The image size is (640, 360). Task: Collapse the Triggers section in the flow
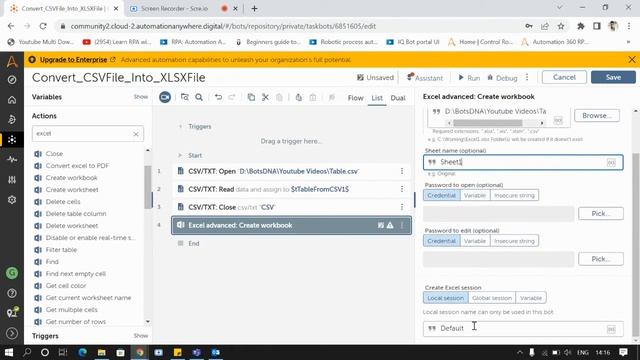(180, 127)
